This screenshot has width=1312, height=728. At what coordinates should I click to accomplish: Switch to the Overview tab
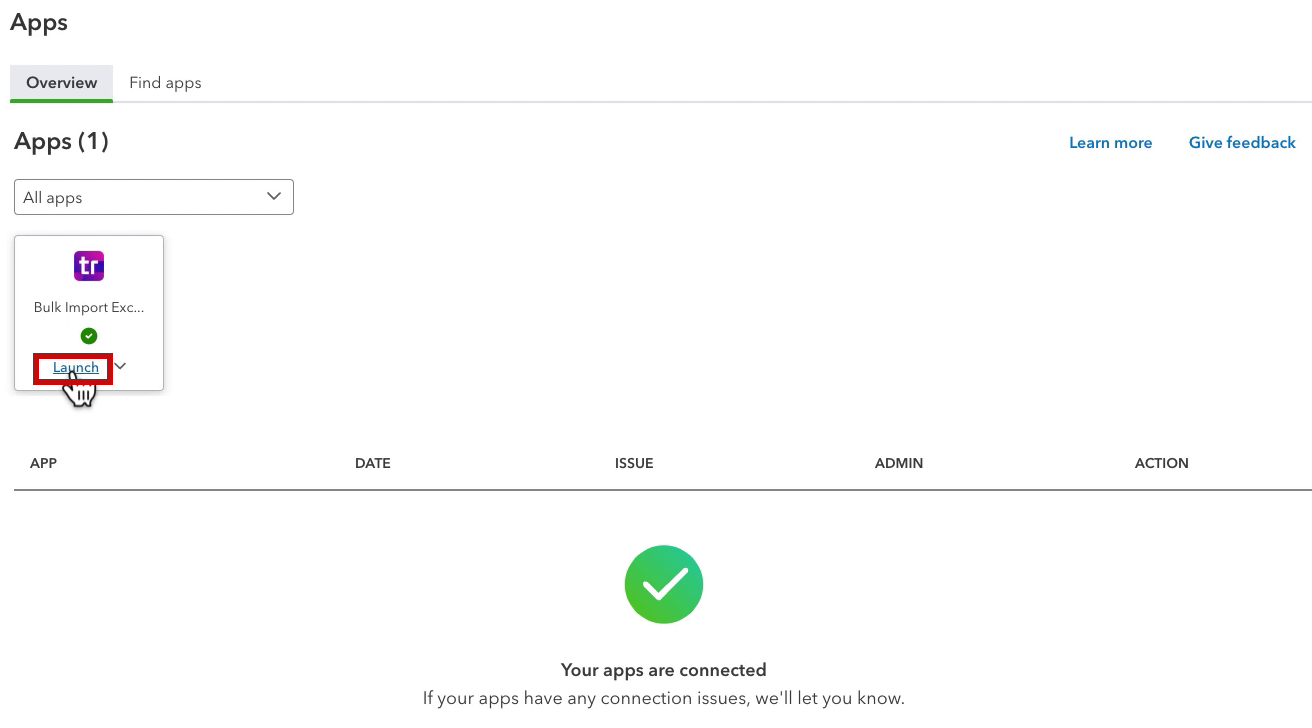pos(62,83)
